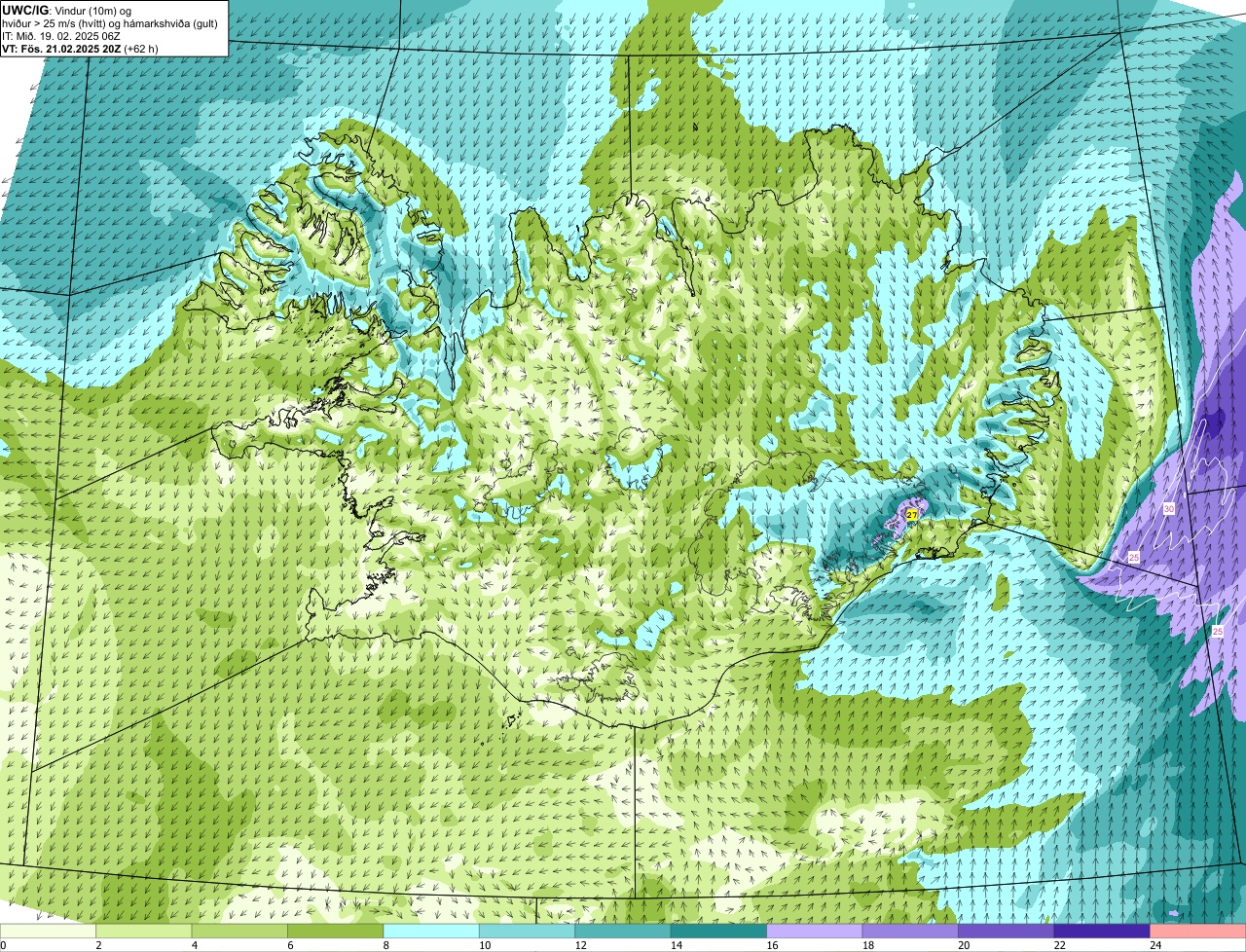The width and height of the screenshot is (1246, 952).
Task: Click the 8–10 m/s light cyan legend segment
Action: point(432,932)
